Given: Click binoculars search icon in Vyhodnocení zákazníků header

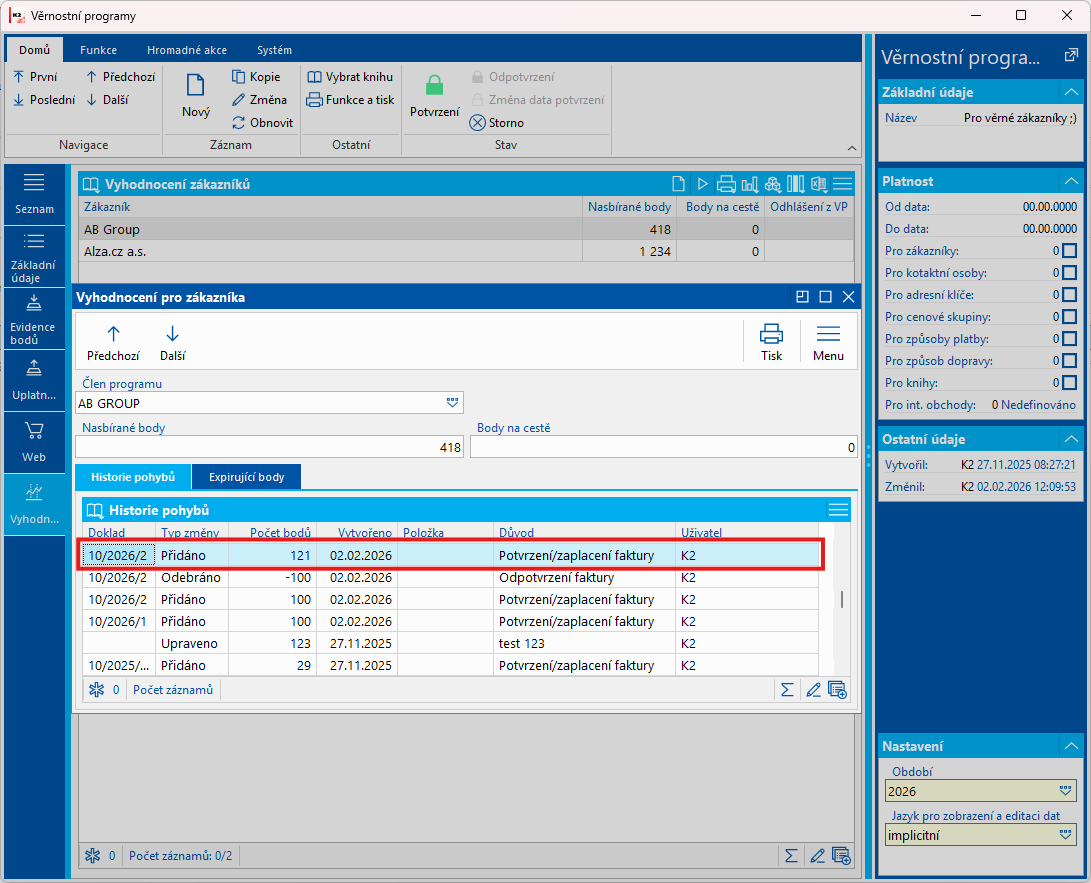Looking at the screenshot, I should pos(773,184).
